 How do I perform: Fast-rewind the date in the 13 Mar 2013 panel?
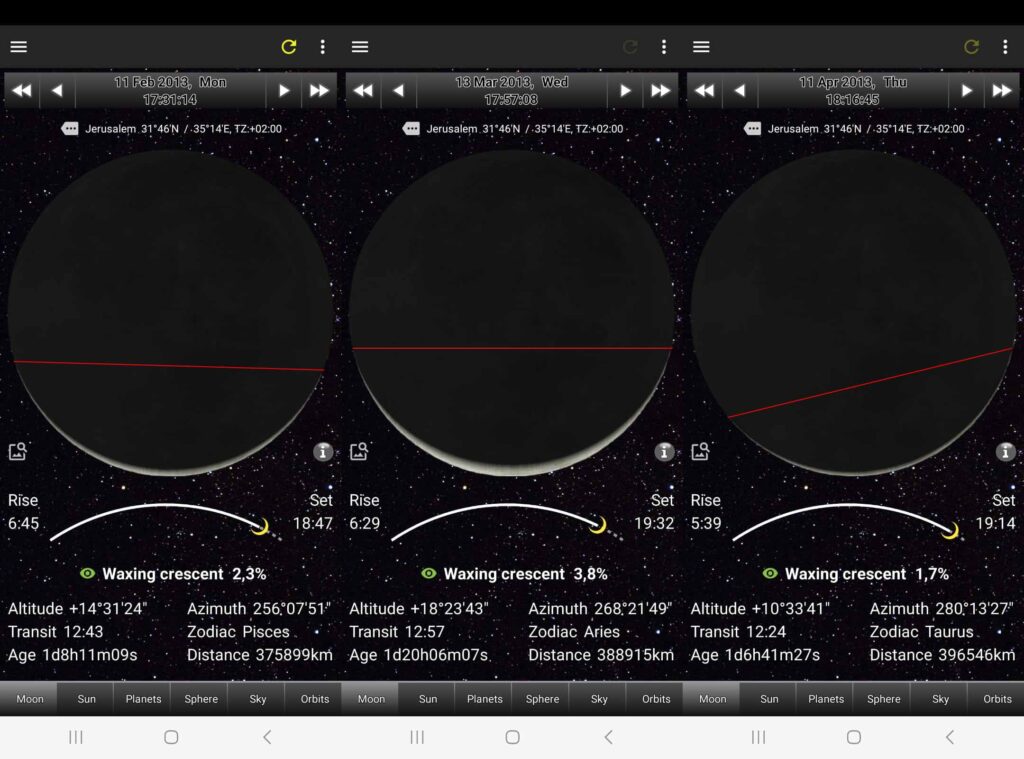tap(363, 91)
